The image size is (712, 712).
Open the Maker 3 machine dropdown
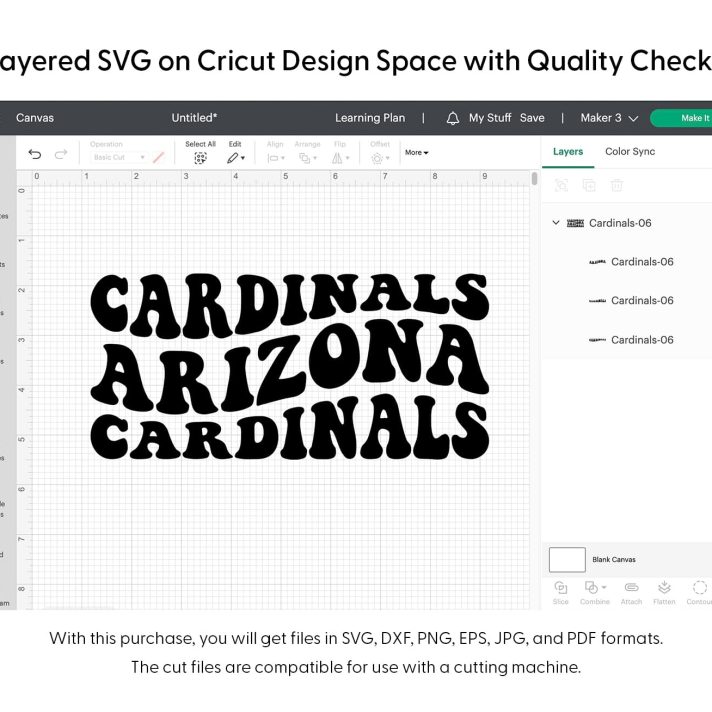coord(609,118)
